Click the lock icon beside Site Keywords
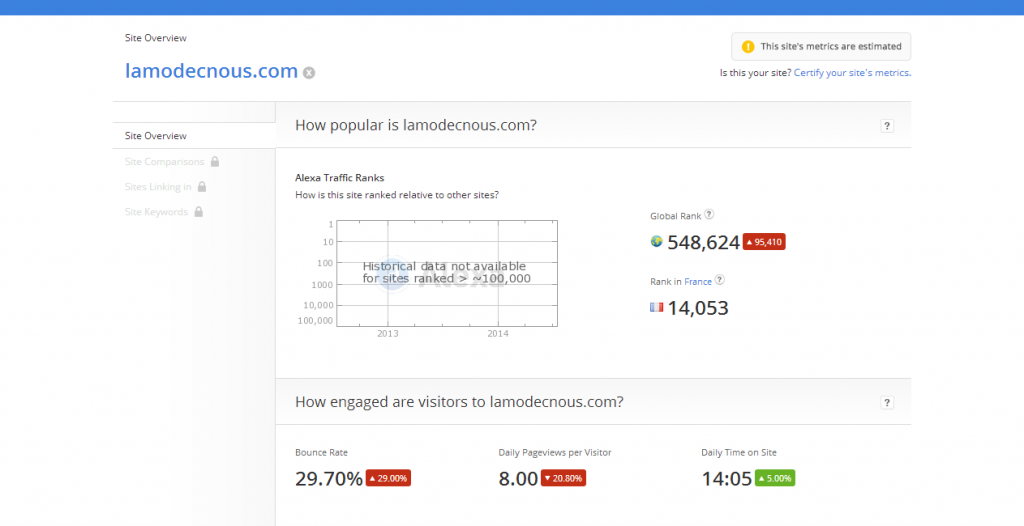1024x526 pixels. click(199, 211)
